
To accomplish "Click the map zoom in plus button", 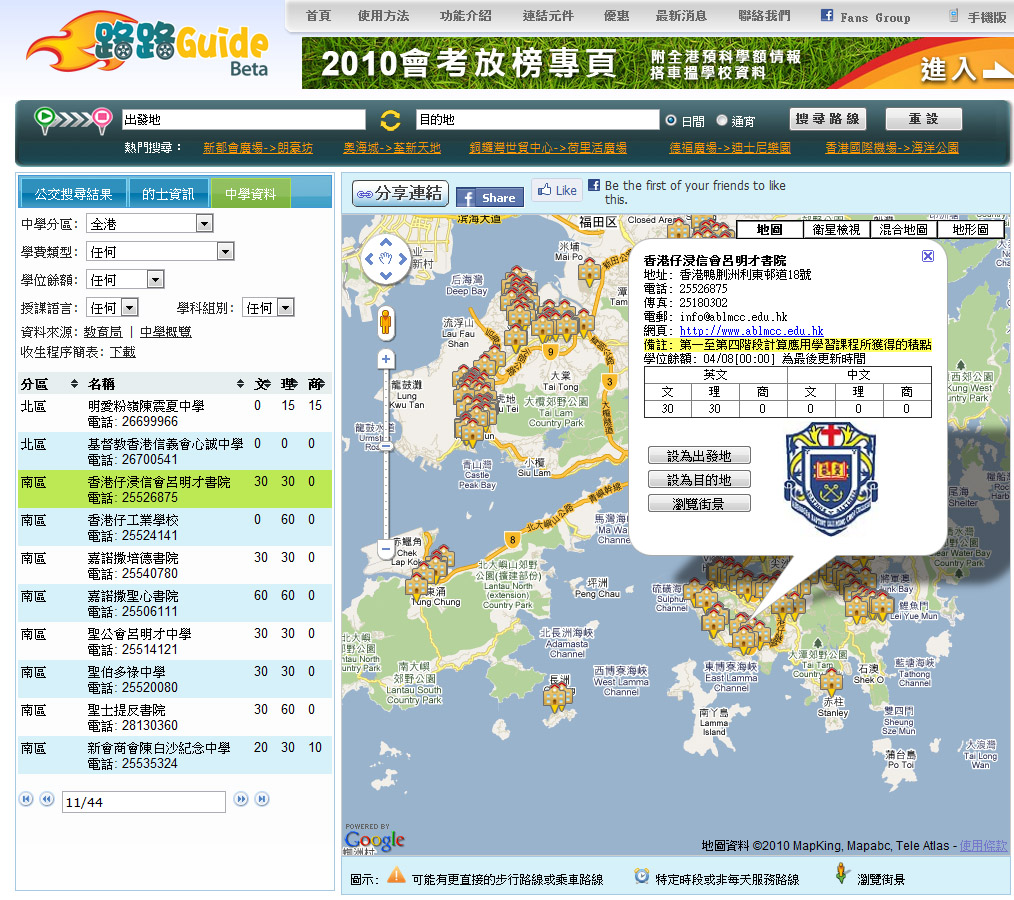I will tap(386, 359).
